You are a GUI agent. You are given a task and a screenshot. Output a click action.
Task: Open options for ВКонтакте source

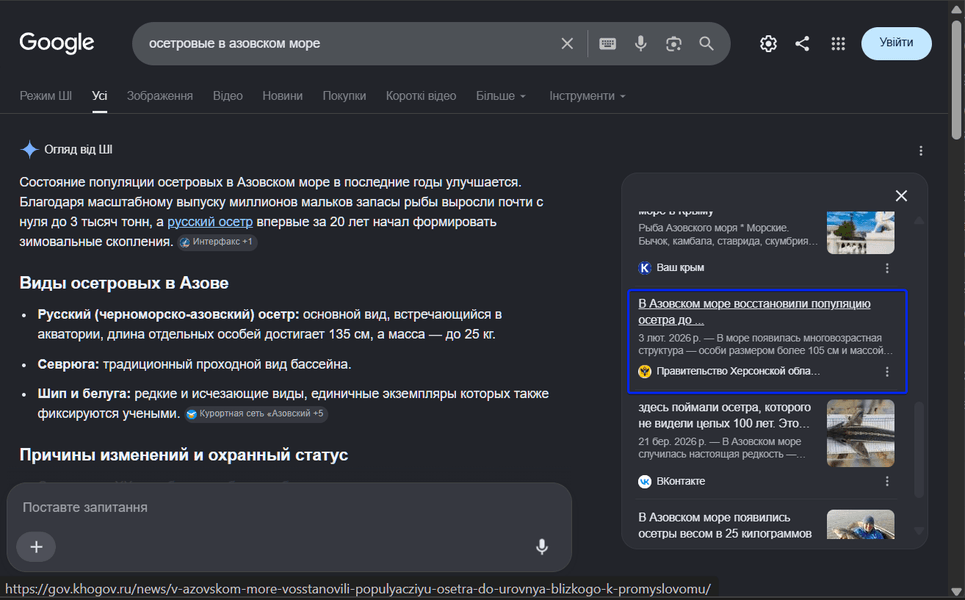point(887,481)
